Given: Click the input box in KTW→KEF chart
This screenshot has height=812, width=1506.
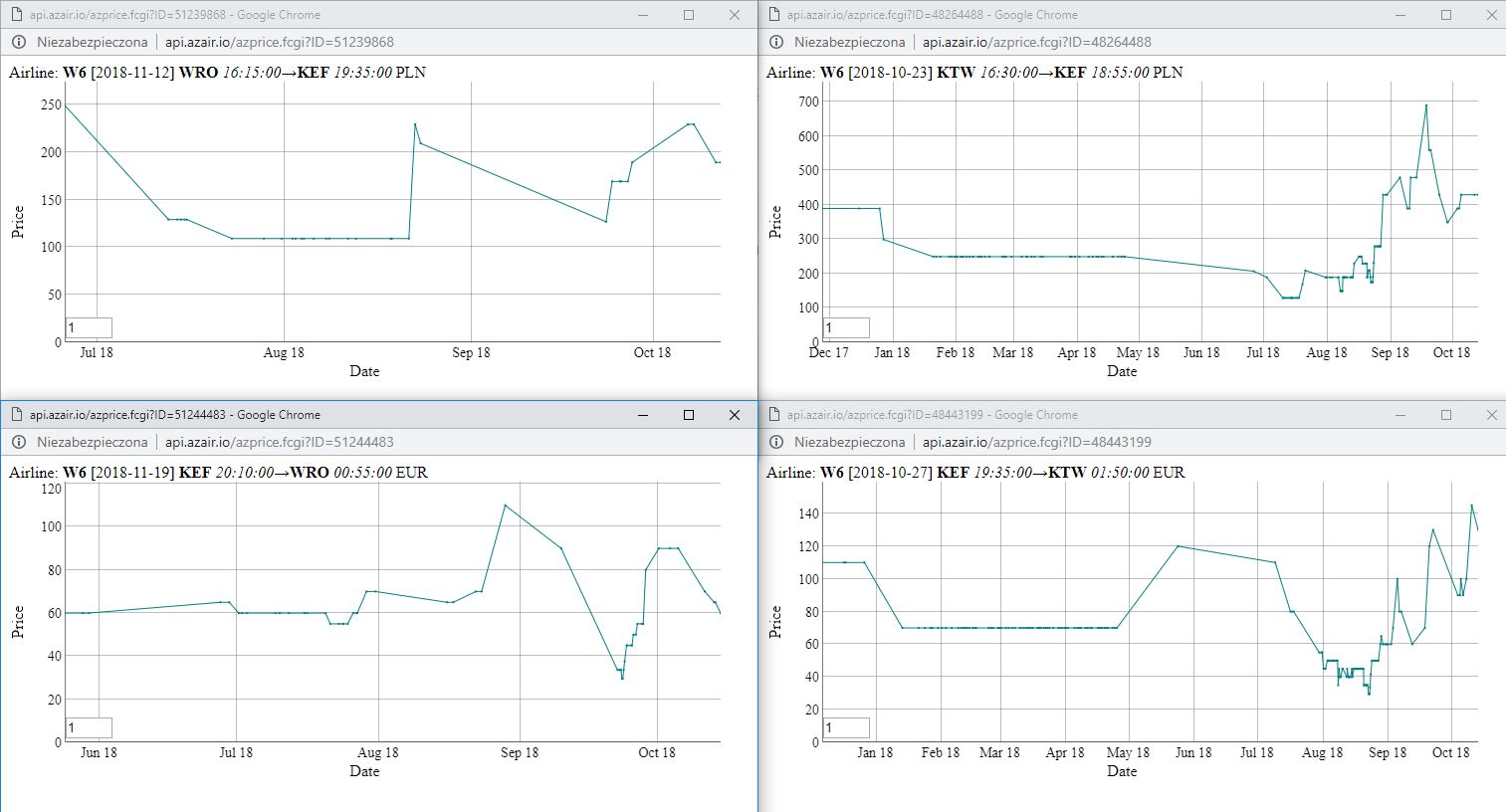Looking at the screenshot, I should point(846,327).
